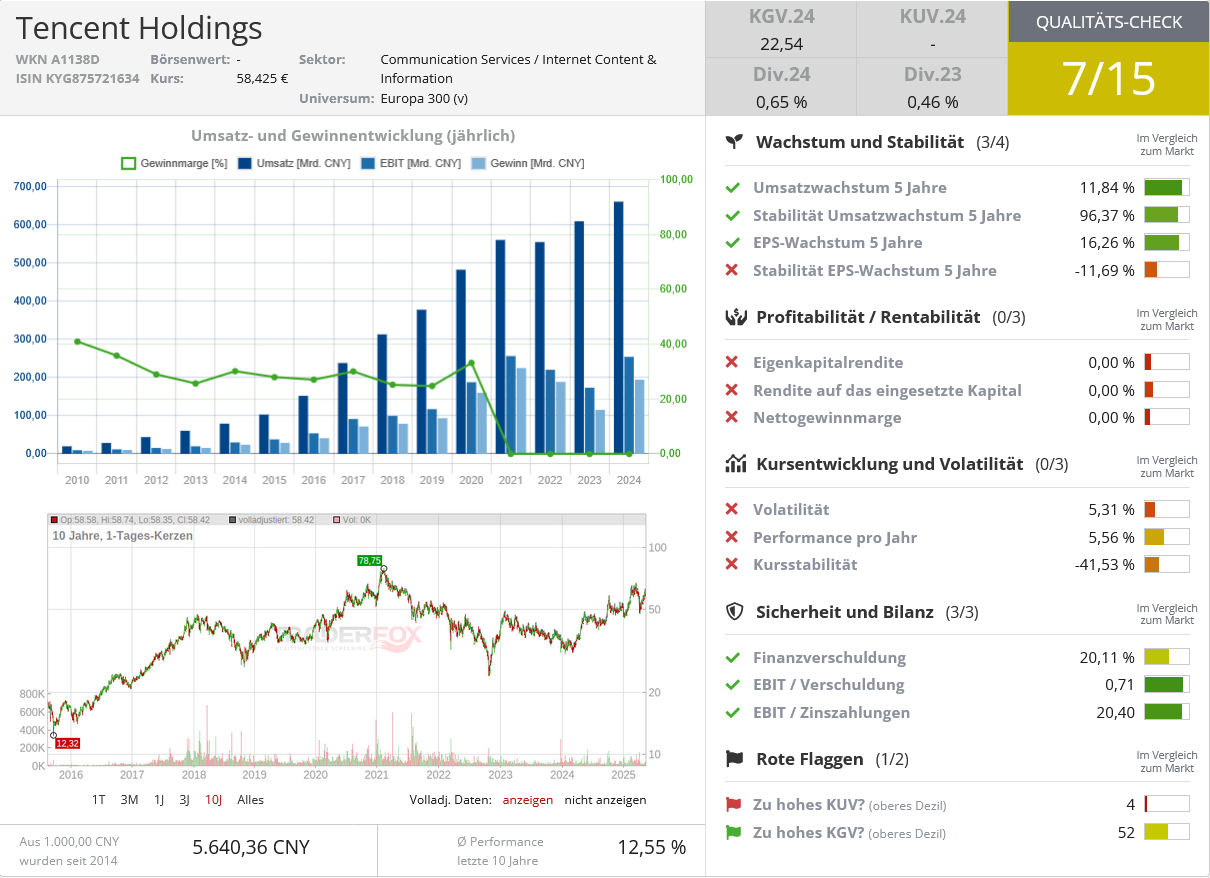
Task: Click anzeigen for Volladj. Daten
Action: pyautogui.click(x=527, y=800)
